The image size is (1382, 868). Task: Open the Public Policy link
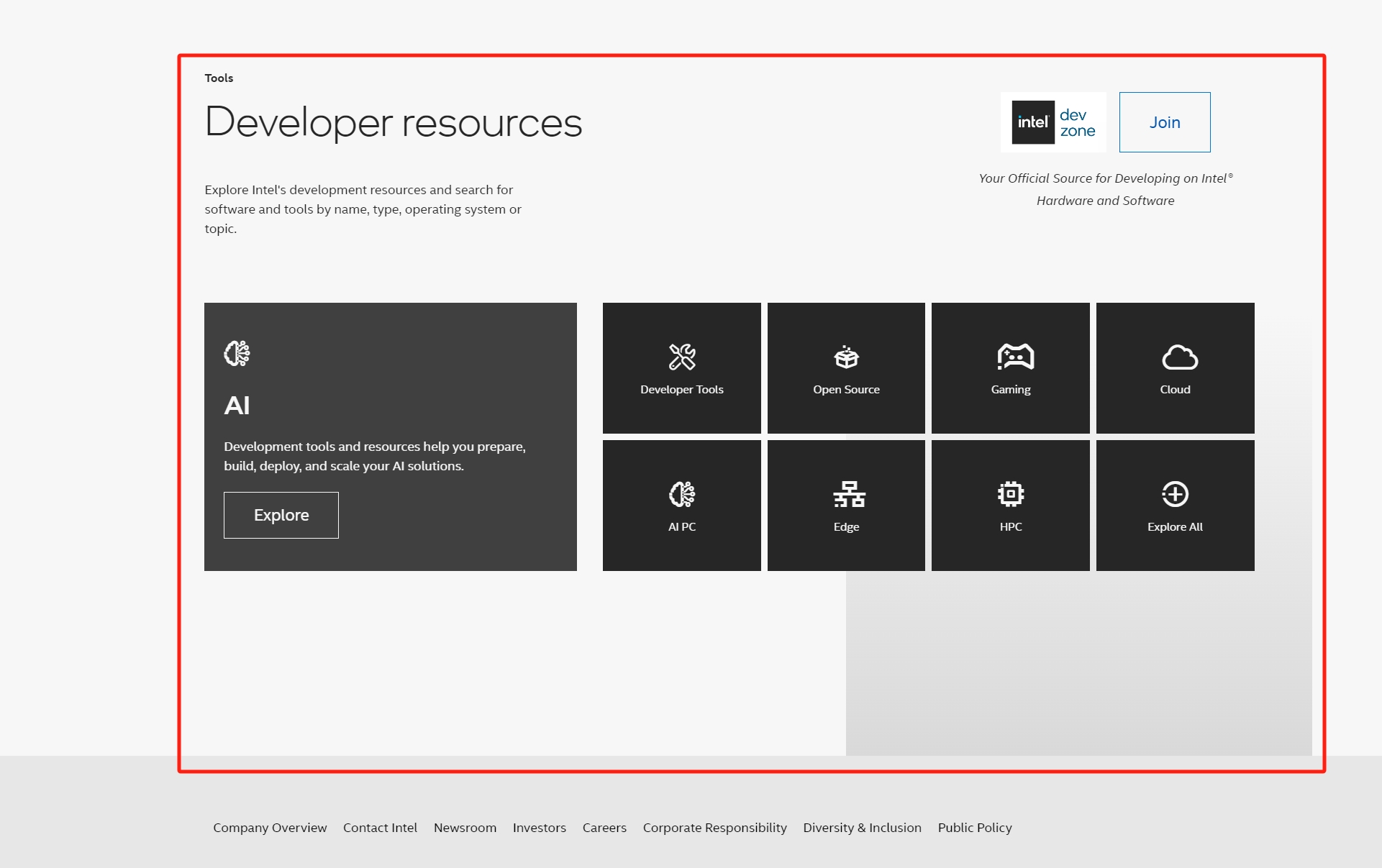pyautogui.click(x=975, y=828)
